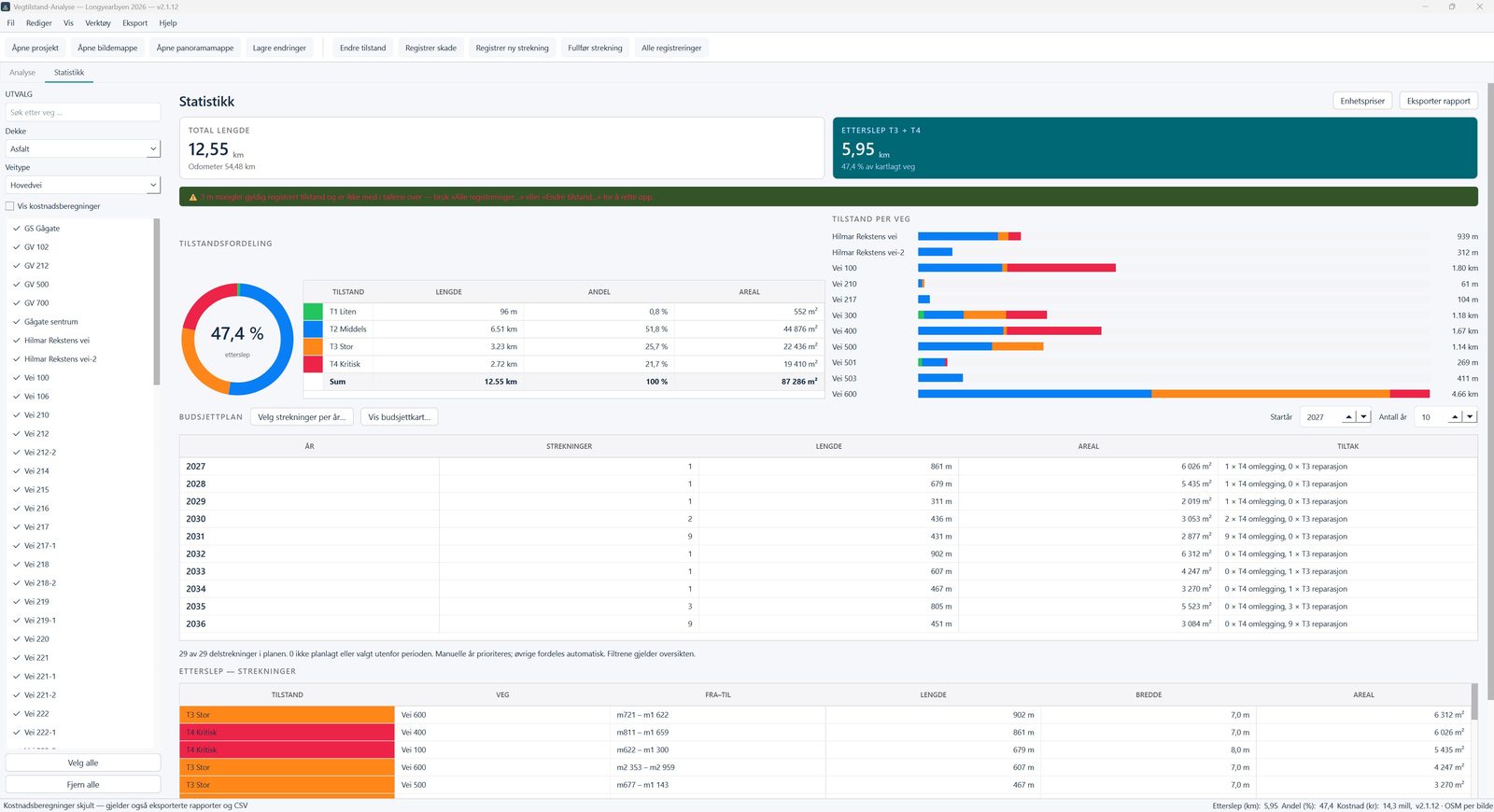The width and height of the screenshot is (1494, 812).
Task: Click the Registrer skade toolbar button
Action: [x=430, y=48]
